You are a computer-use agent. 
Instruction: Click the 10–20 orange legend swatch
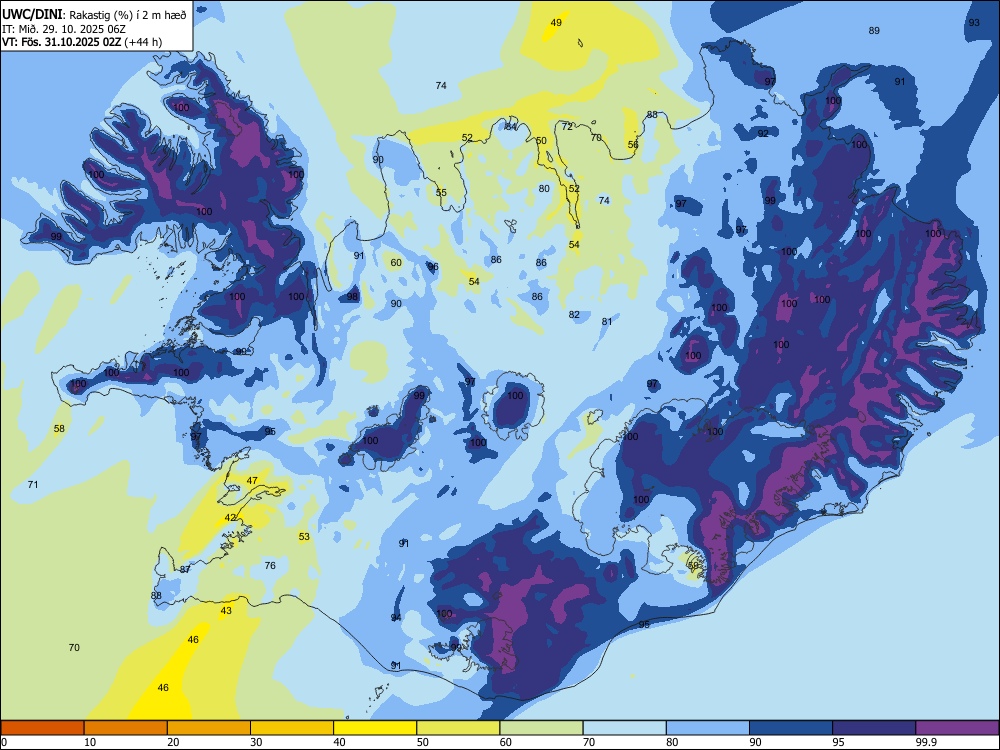click(x=126, y=728)
